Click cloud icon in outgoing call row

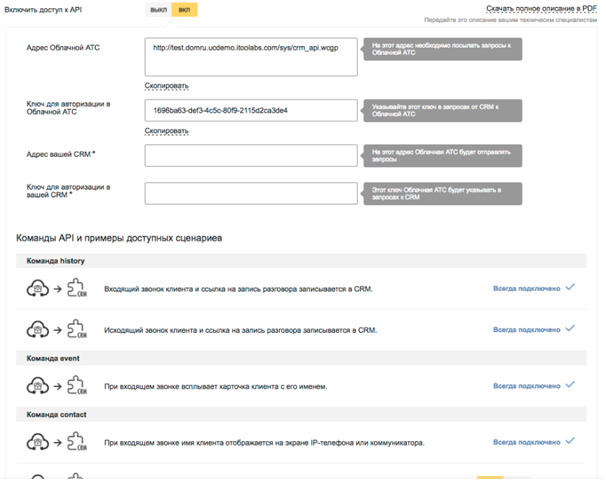(38, 329)
